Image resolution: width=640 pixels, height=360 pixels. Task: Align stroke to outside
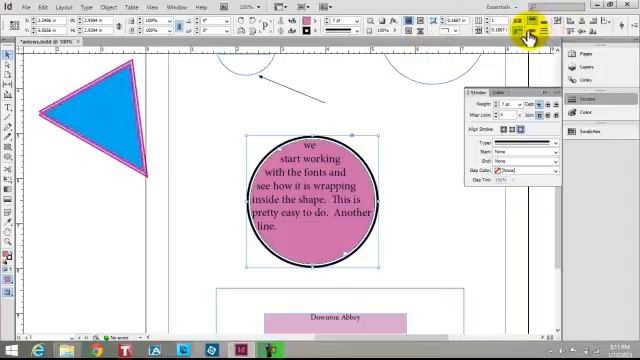(x=520, y=129)
